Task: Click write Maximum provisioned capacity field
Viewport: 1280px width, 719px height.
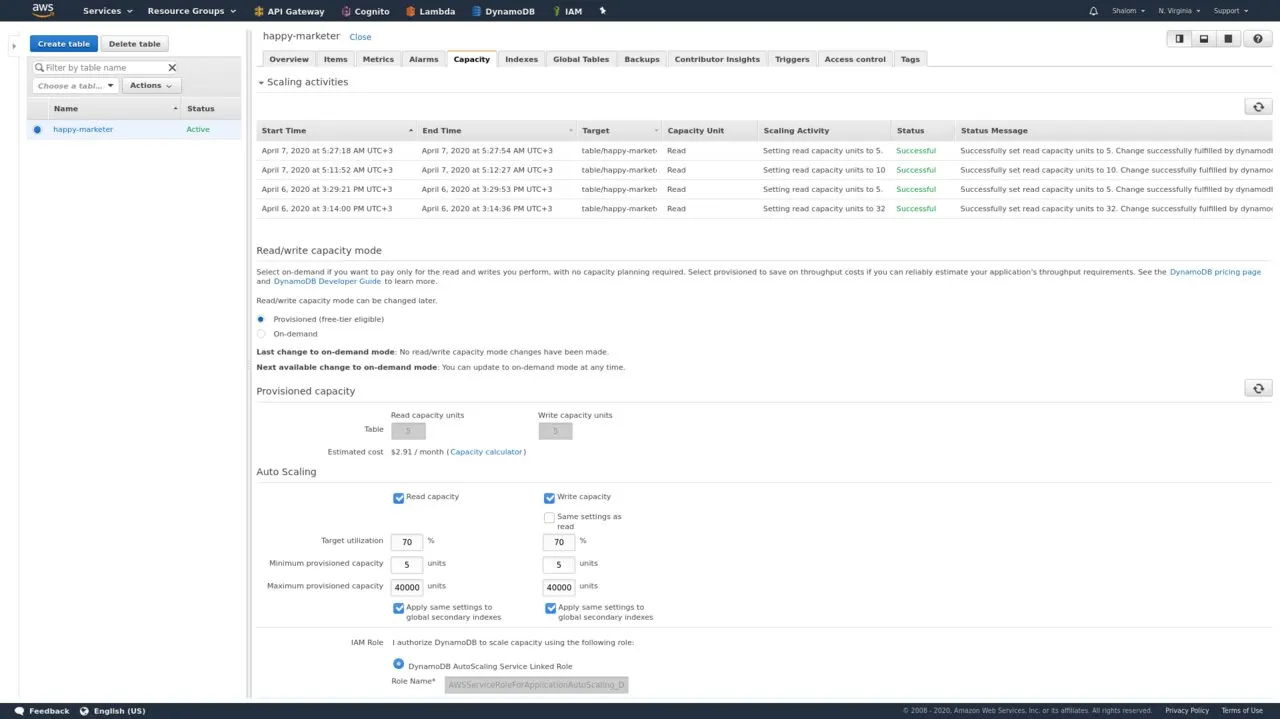Action: click(x=559, y=587)
